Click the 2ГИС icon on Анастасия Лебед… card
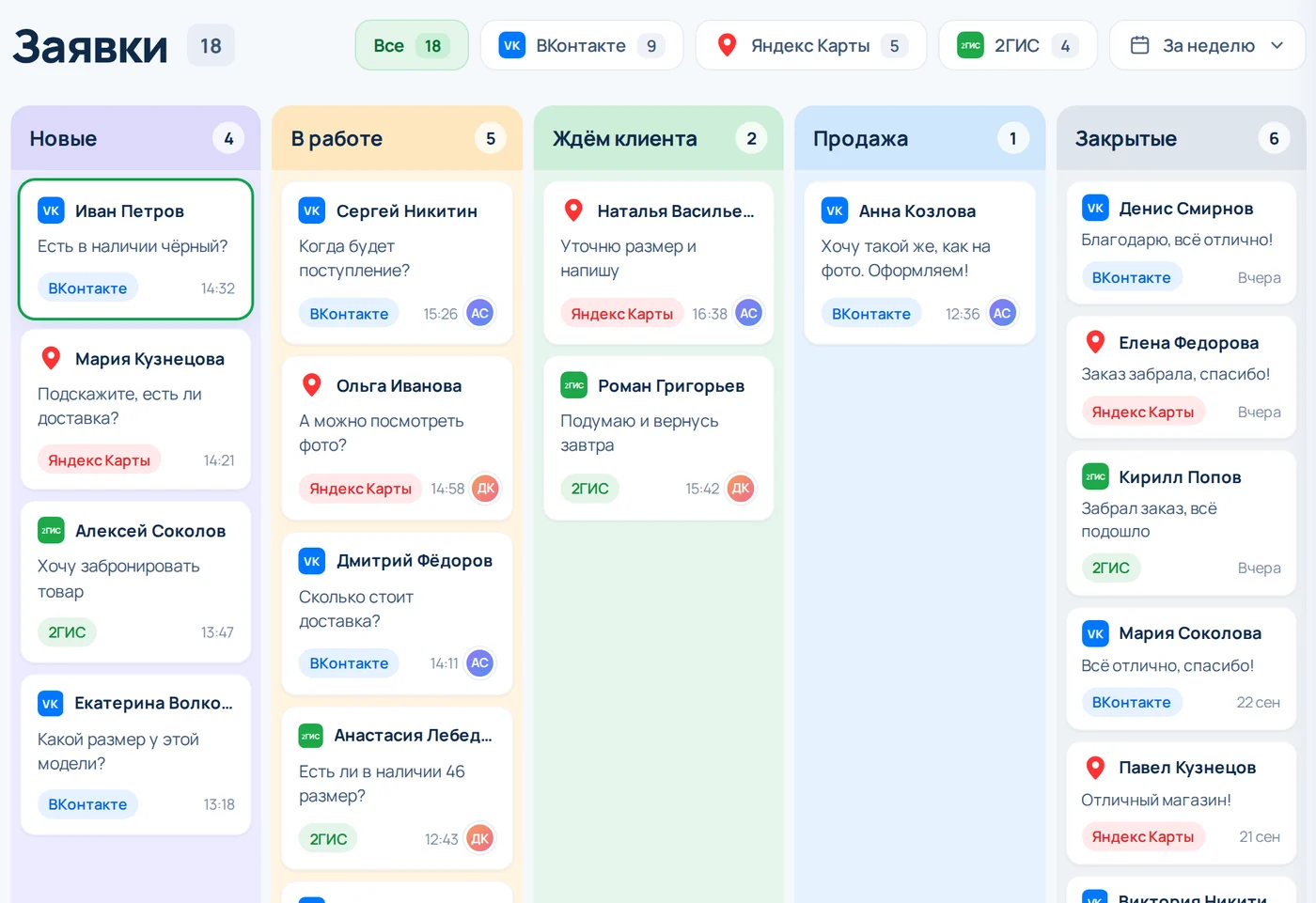Viewport: 1316px width, 903px height. click(311, 736)
